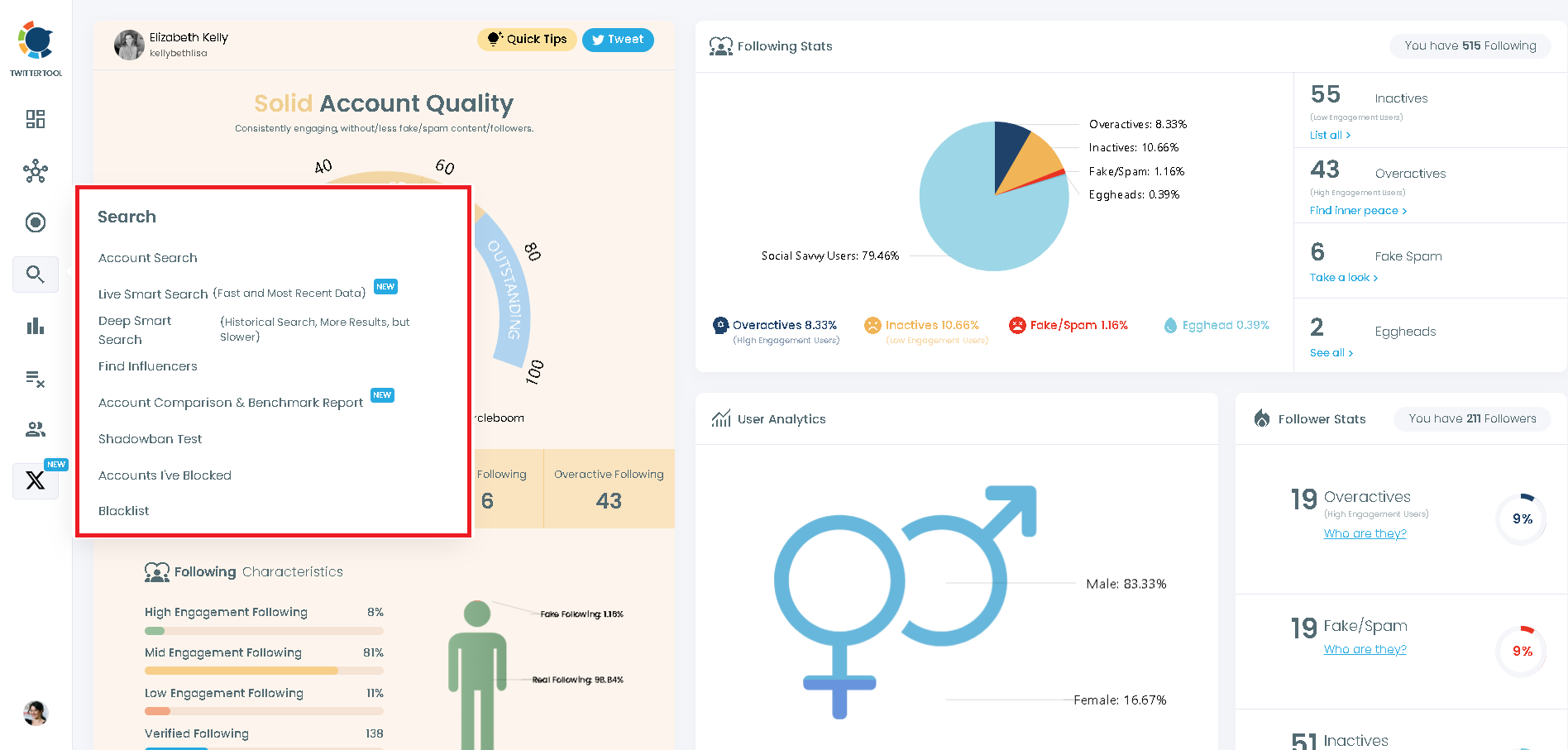The image size is (1568, 750).
Task: Select the network connections sidebar icon
Action: (35, 171)
